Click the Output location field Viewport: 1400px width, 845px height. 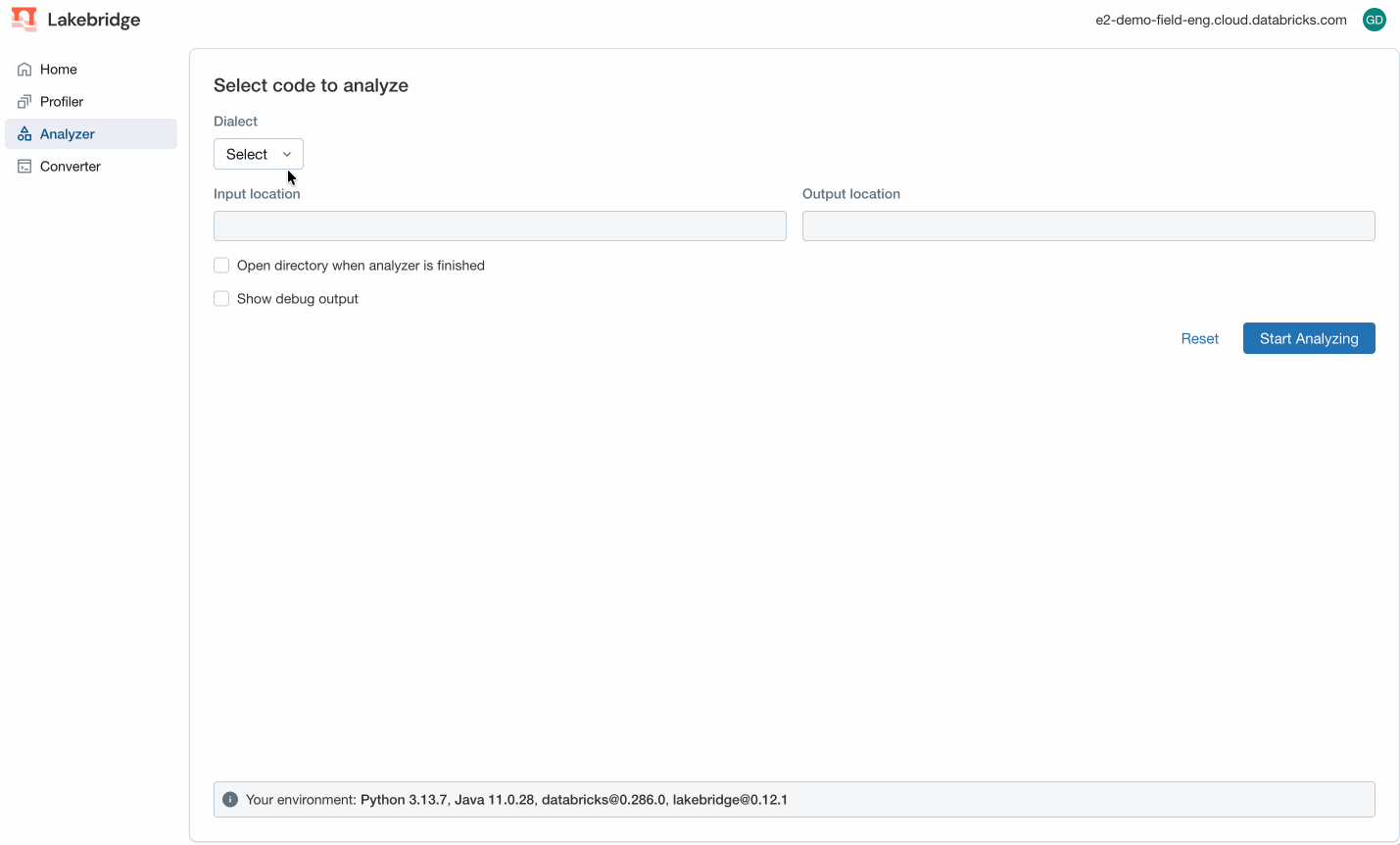coord(1088,225)
